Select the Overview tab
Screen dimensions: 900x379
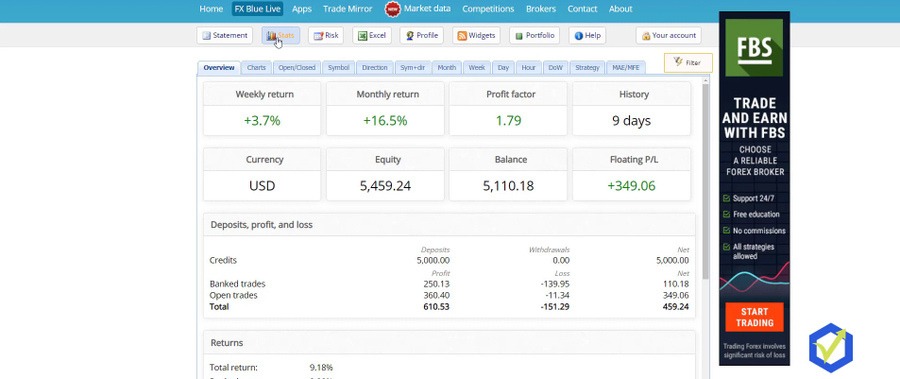(x=219, y=68)
